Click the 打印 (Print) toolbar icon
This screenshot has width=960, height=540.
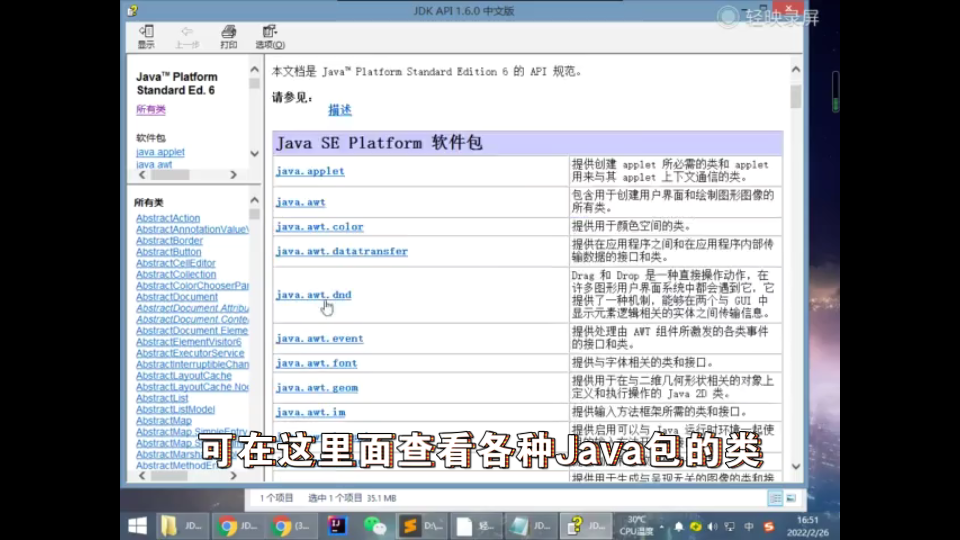(x=228, y=37)
